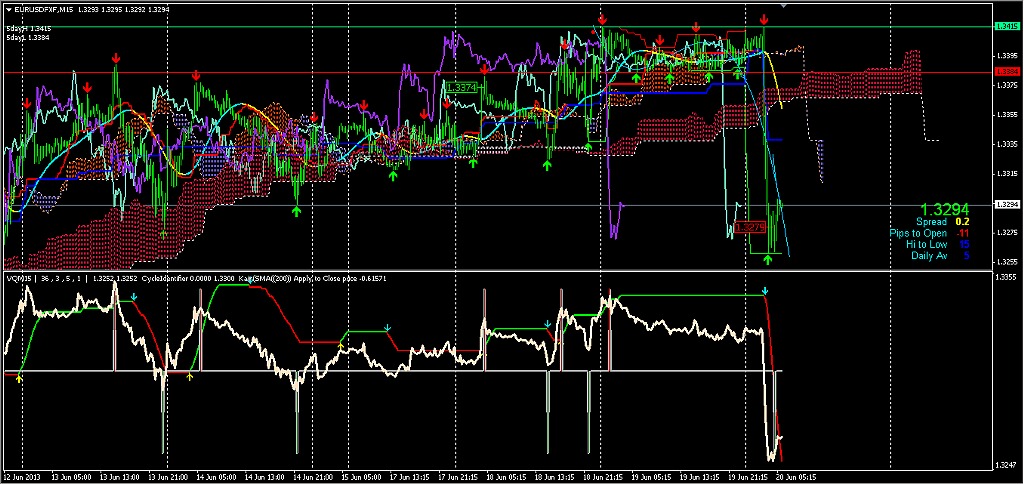
Task: Click the 13 Jun 13:00 time label
Action: point(120,477)
